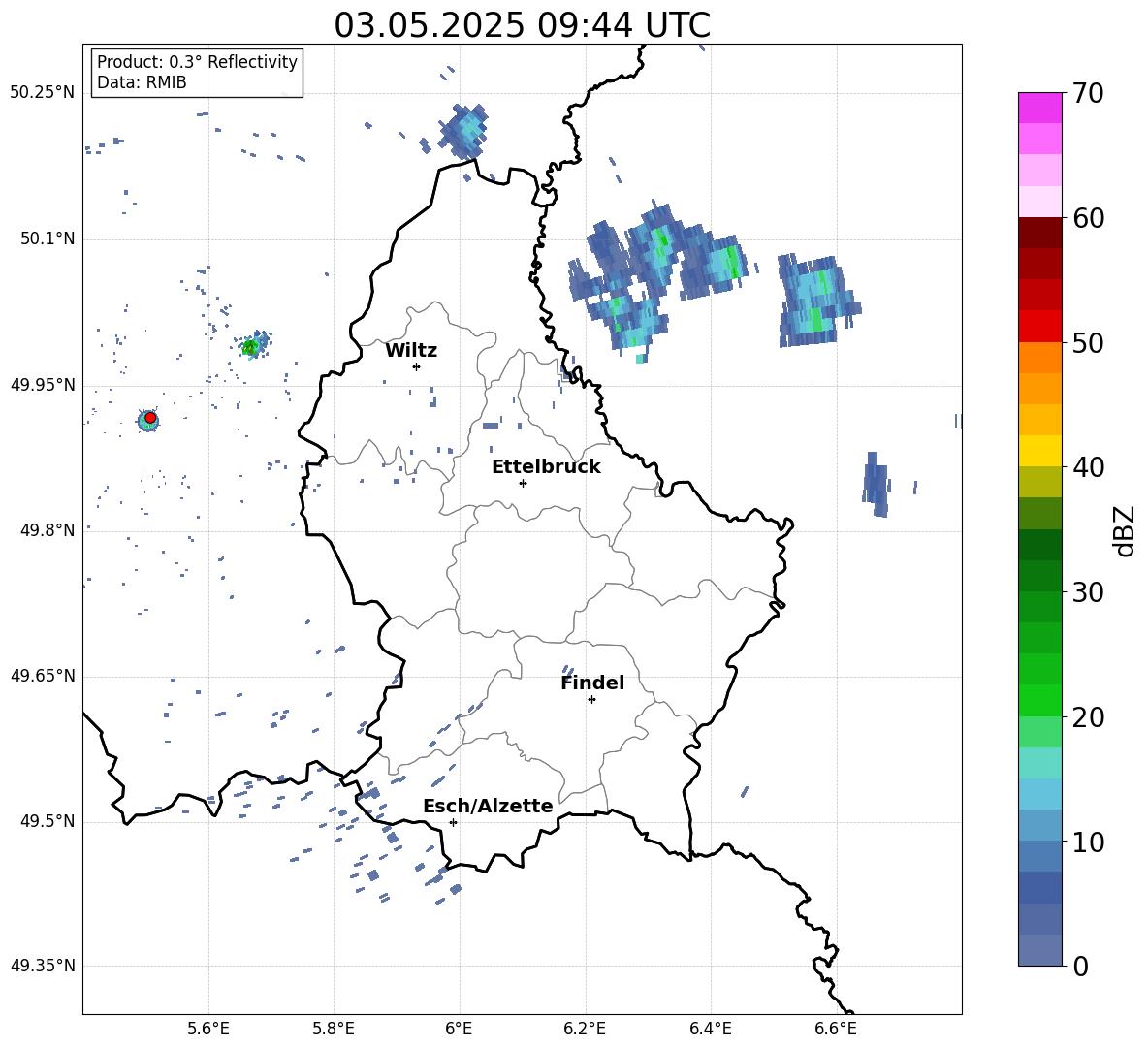Click the radar echo north of Luxembourg border
Viewport: 1148px width, 1048px height.
tap(463, 131)
